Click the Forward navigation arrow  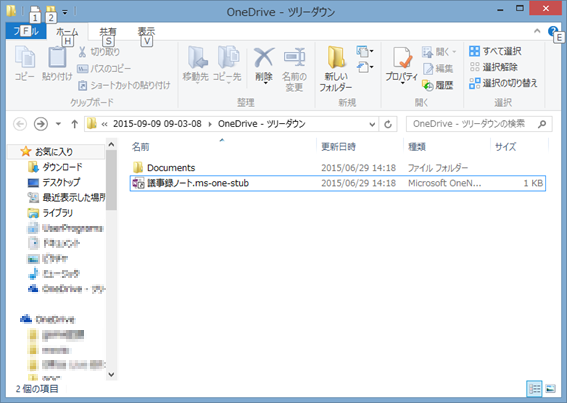[41, 124]
